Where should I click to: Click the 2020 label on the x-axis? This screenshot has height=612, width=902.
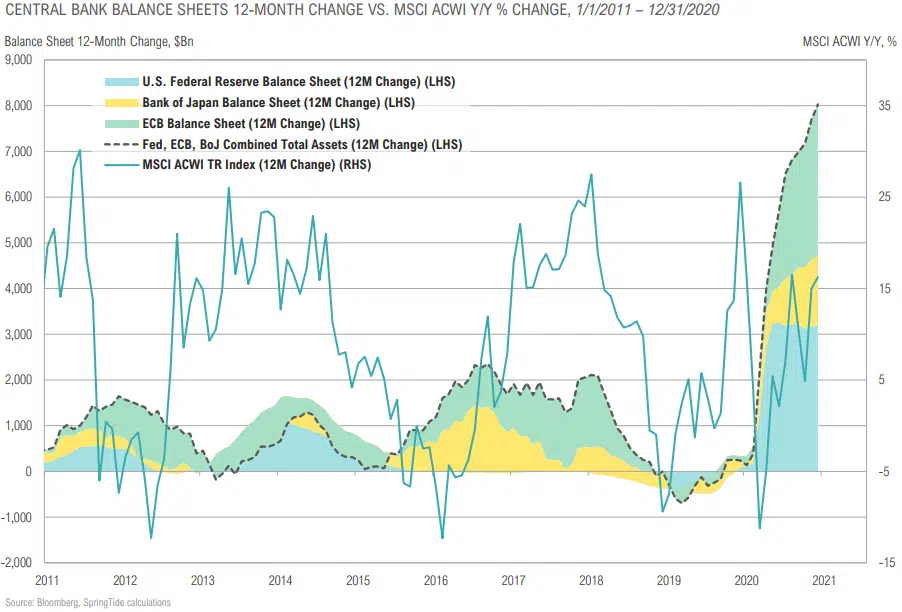click(x=746, y=579)
